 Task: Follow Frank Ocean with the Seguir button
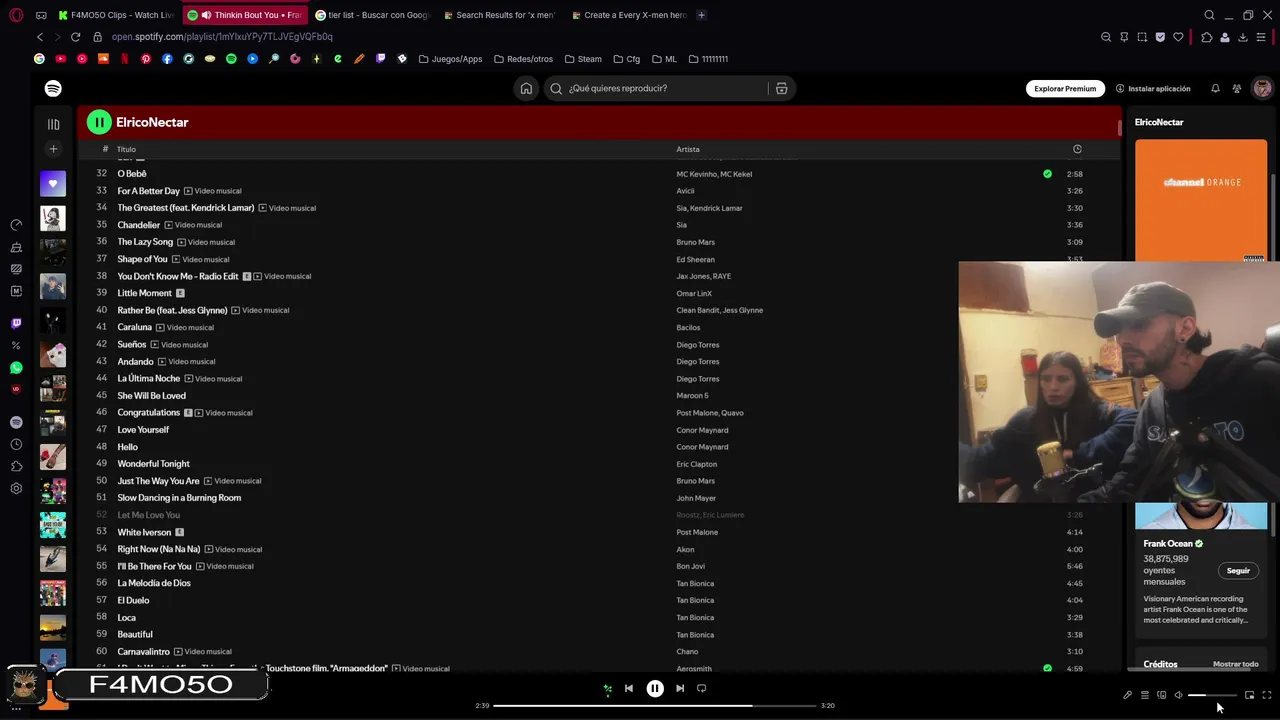tap(1238, 571)
